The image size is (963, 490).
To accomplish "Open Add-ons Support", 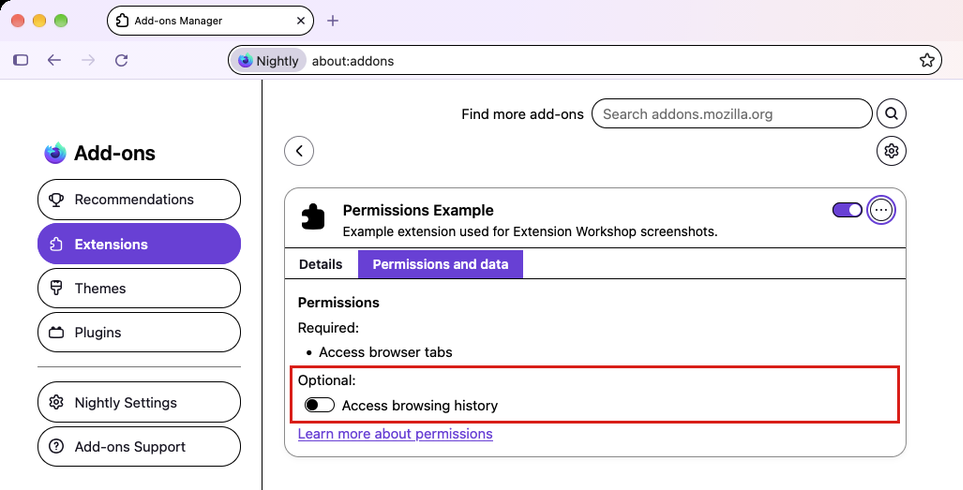I will (x=139, y=446).
